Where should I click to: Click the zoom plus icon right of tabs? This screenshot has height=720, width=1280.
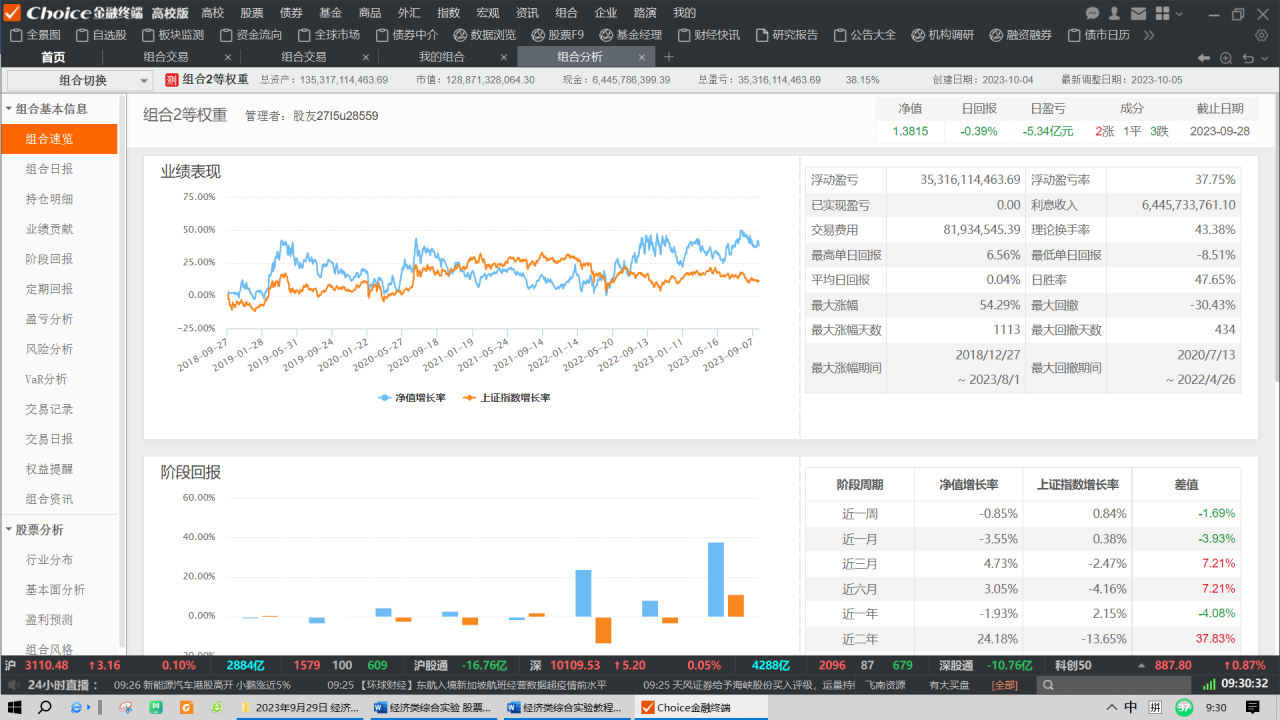pos(1227,58)
